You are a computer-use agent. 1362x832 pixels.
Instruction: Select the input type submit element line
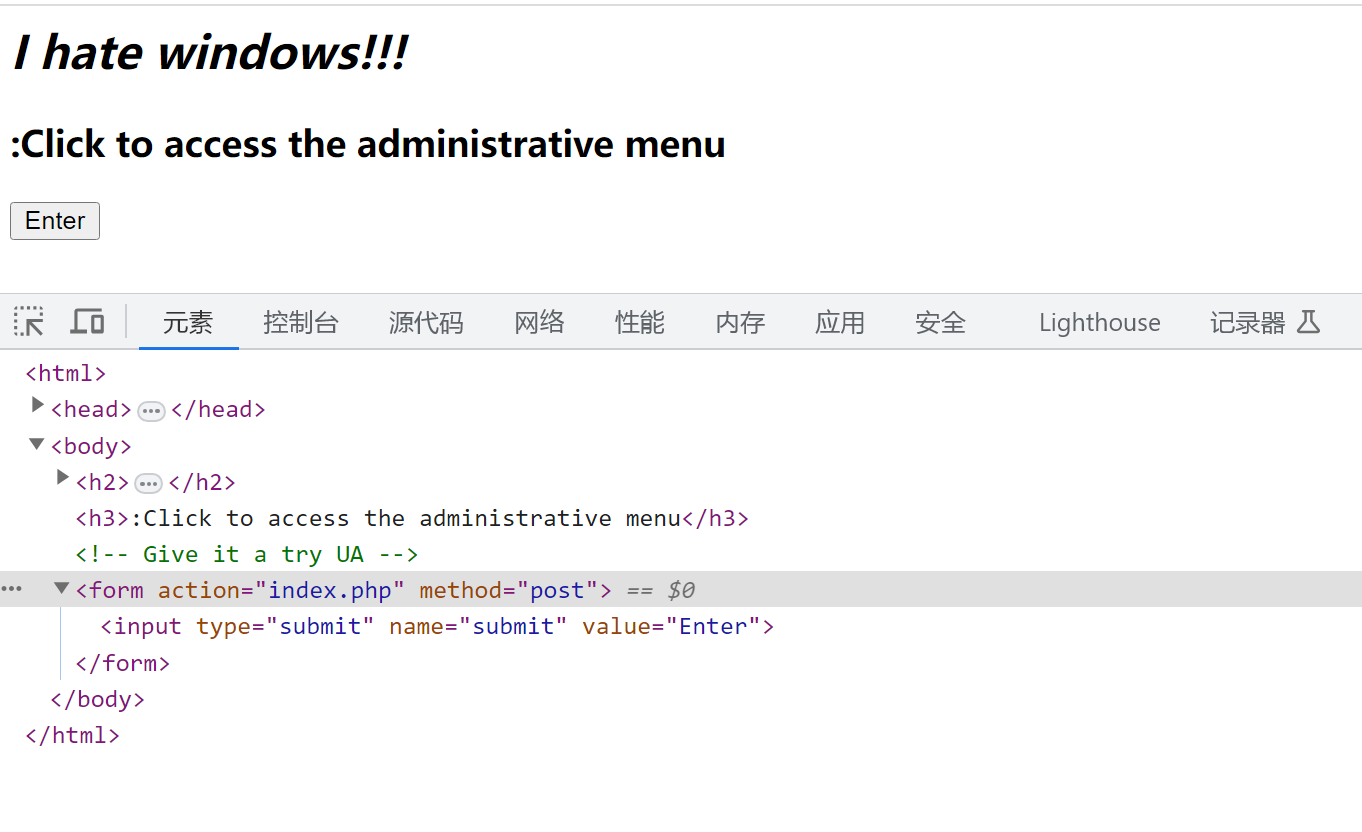pyautogui.click(x=438, y=627)
